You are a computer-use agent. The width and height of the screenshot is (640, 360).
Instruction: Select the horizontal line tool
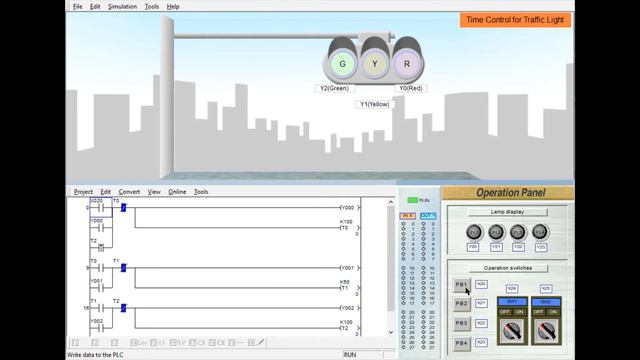click(237, 342)
